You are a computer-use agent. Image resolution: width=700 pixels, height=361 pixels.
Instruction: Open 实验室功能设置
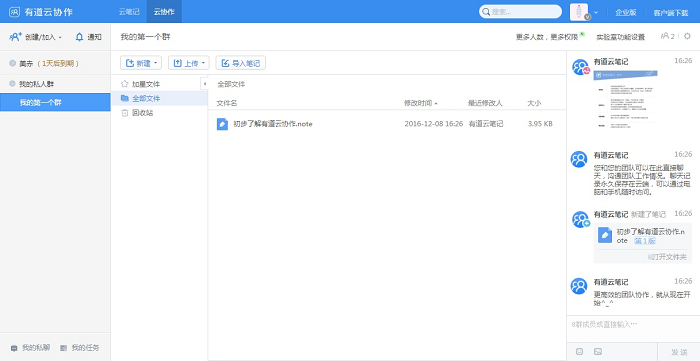click(x=621, y=37)
